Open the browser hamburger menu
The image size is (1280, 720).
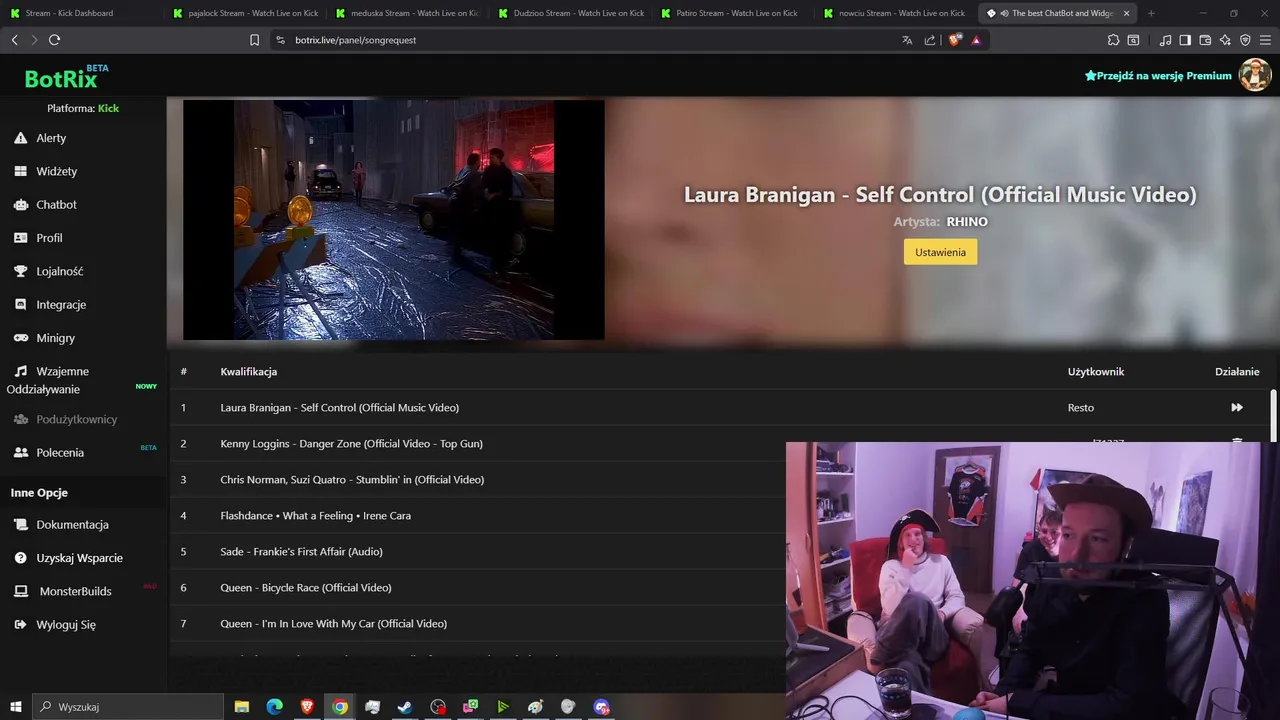pos(1266,40)
